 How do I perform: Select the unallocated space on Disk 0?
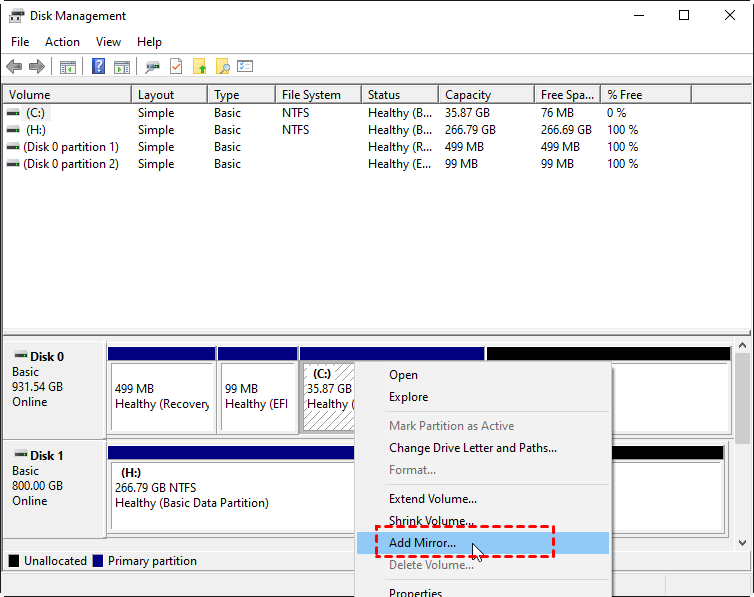point(671,397)
